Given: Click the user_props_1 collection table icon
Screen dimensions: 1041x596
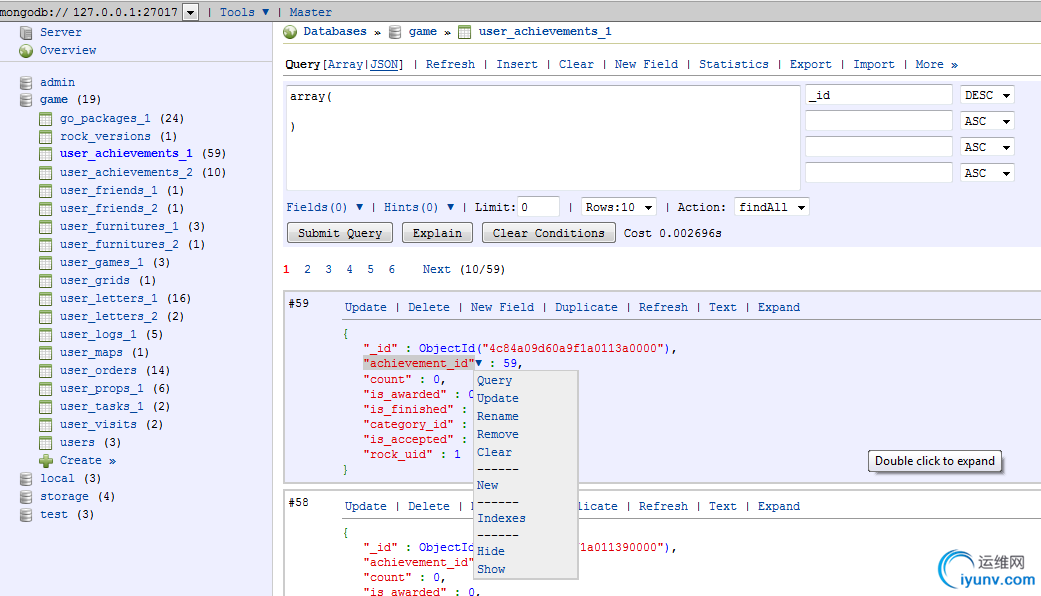Looking at the screenshot, I should click(45, 388).
